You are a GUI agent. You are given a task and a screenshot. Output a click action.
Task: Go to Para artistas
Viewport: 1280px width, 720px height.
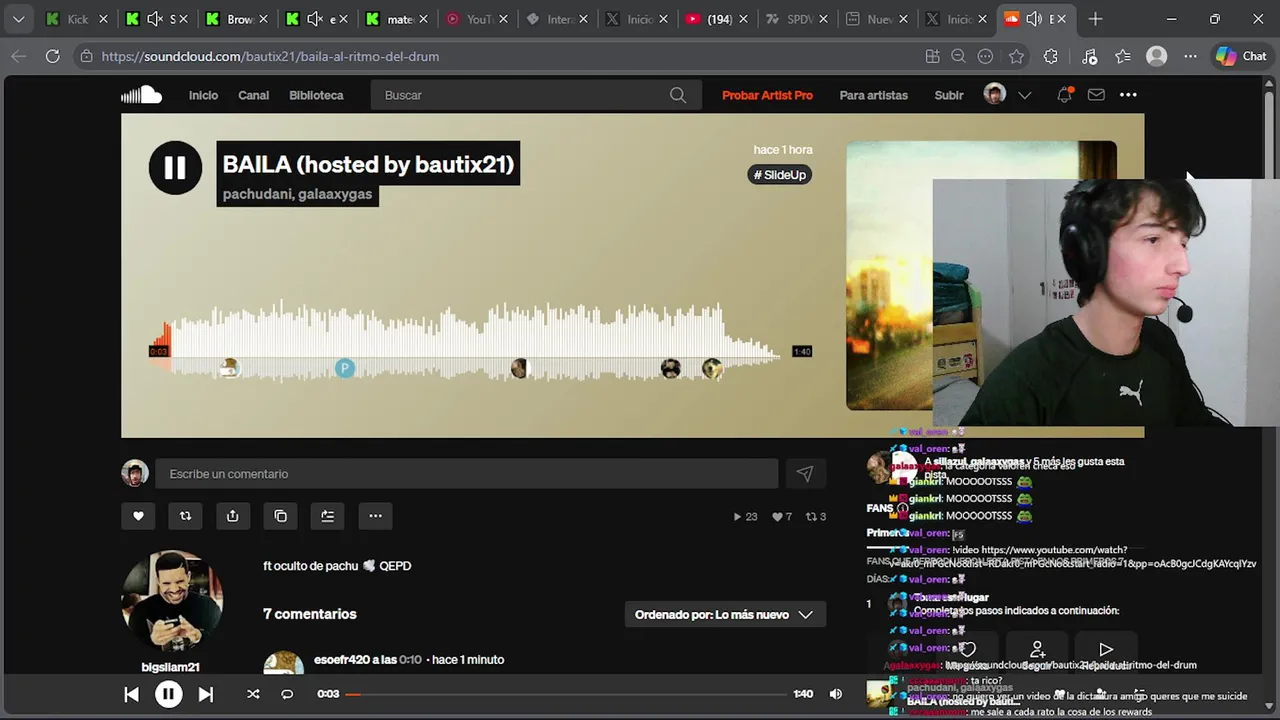(x=874, y=95)
